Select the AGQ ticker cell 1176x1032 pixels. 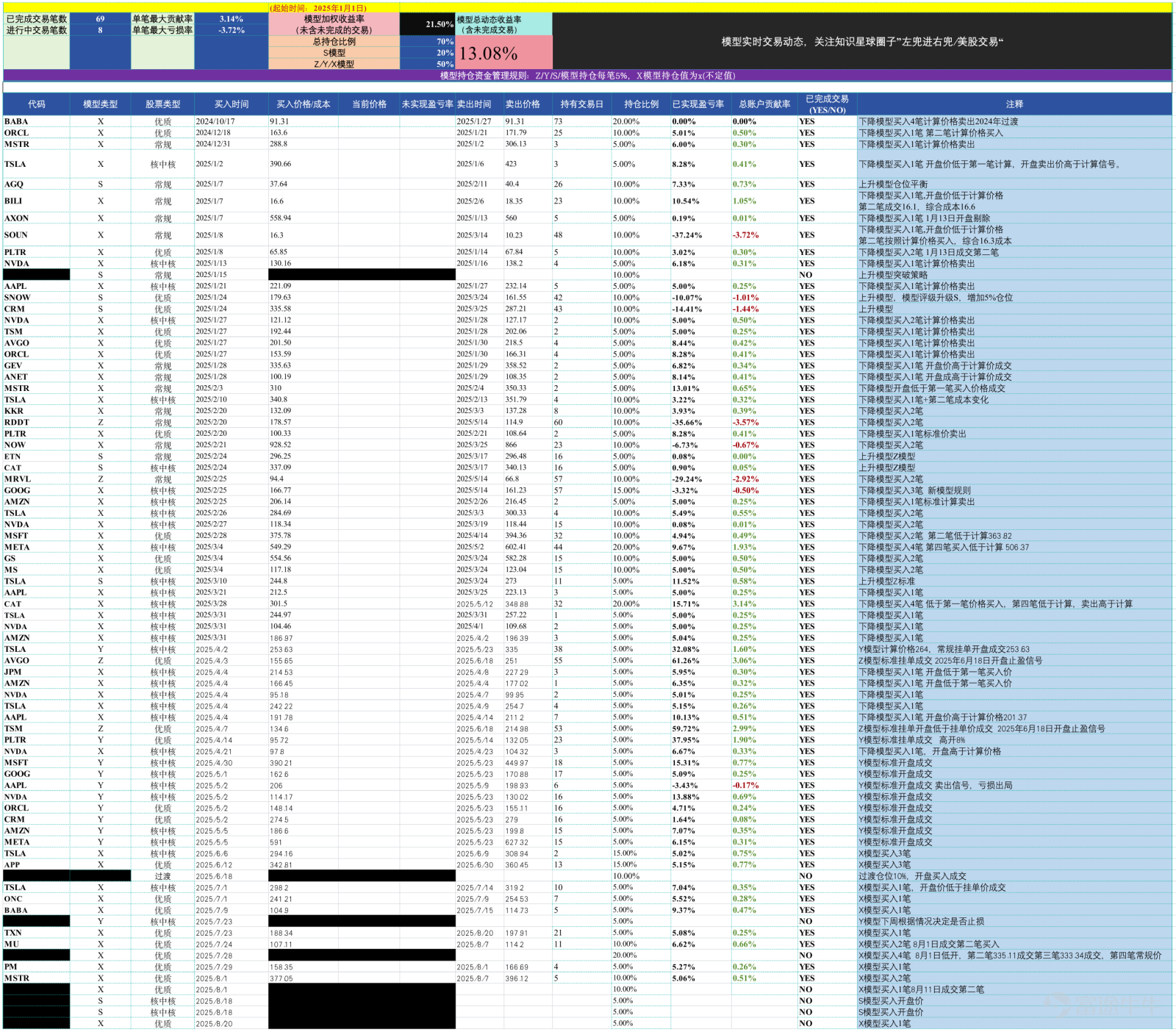(37, 184)
